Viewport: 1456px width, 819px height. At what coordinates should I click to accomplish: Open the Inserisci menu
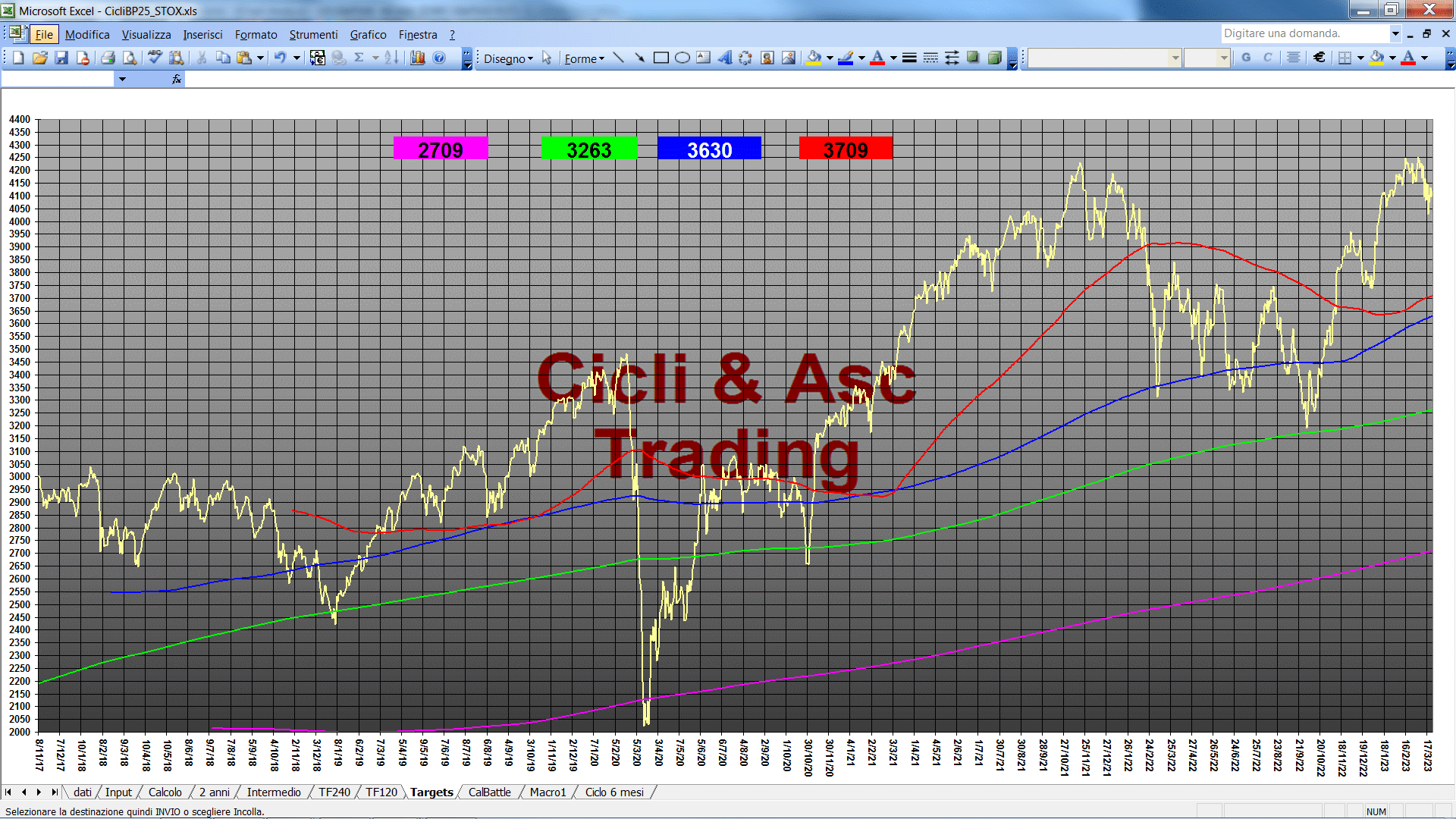pyautogui.click(x=202, y=35)
